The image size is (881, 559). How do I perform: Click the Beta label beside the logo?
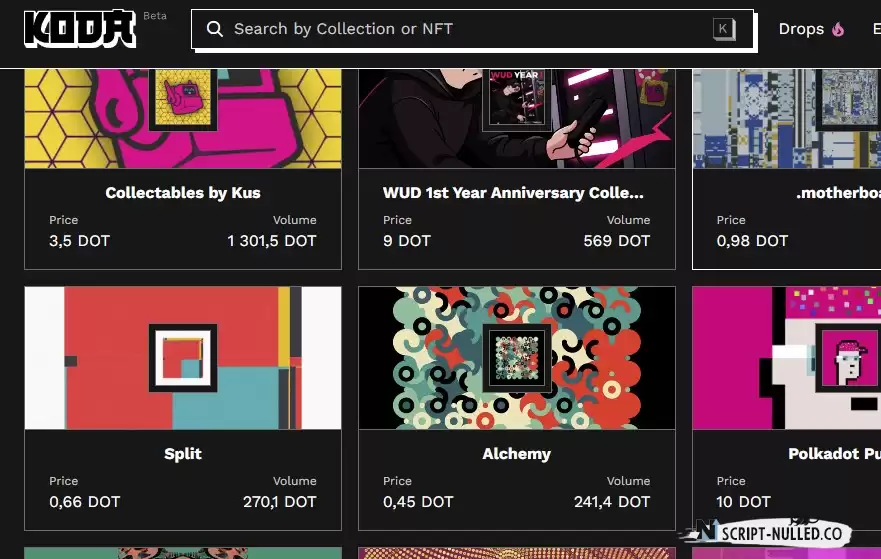[155, 16]
